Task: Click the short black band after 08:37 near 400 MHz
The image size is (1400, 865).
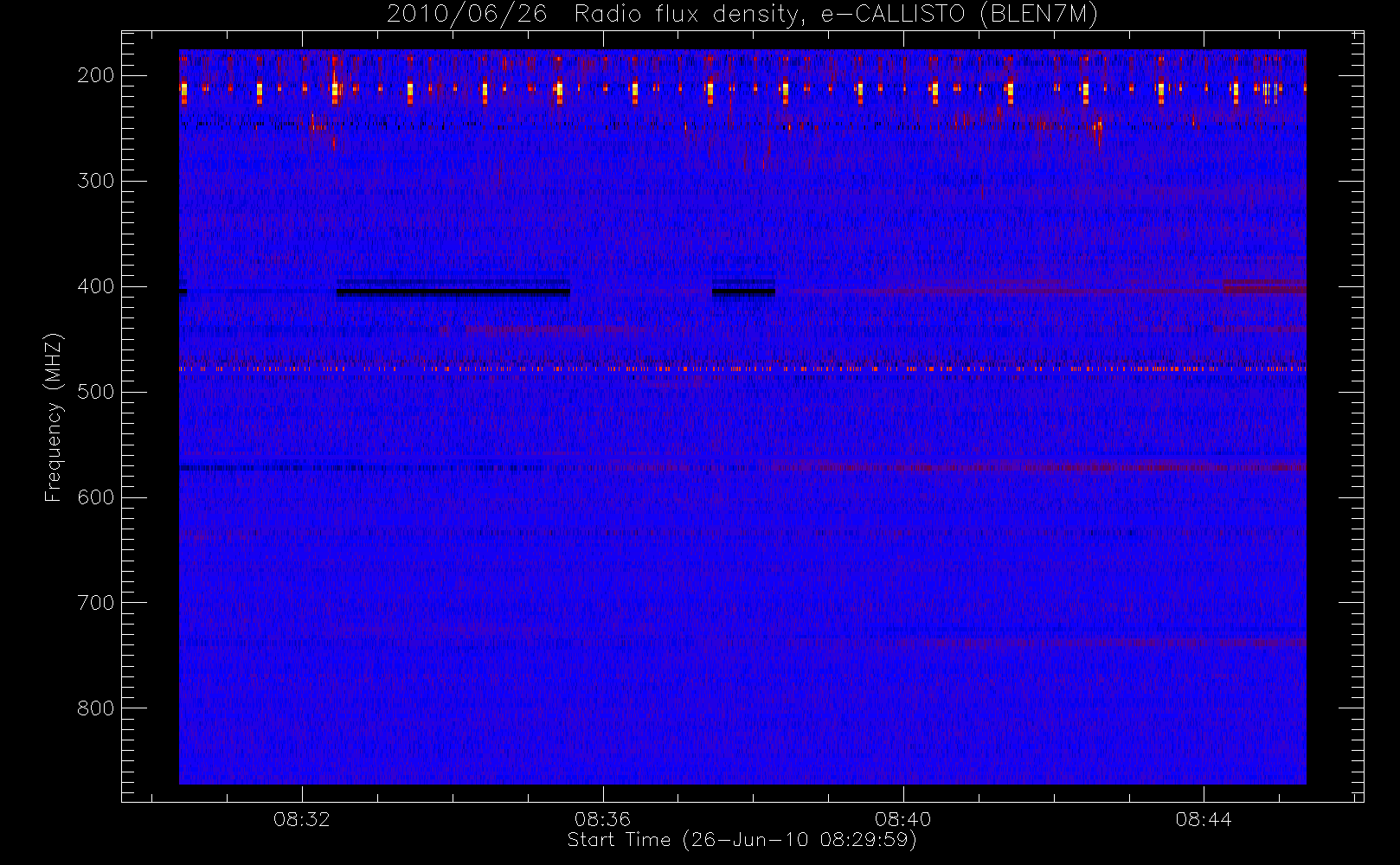Action: (x=744, y=292)
